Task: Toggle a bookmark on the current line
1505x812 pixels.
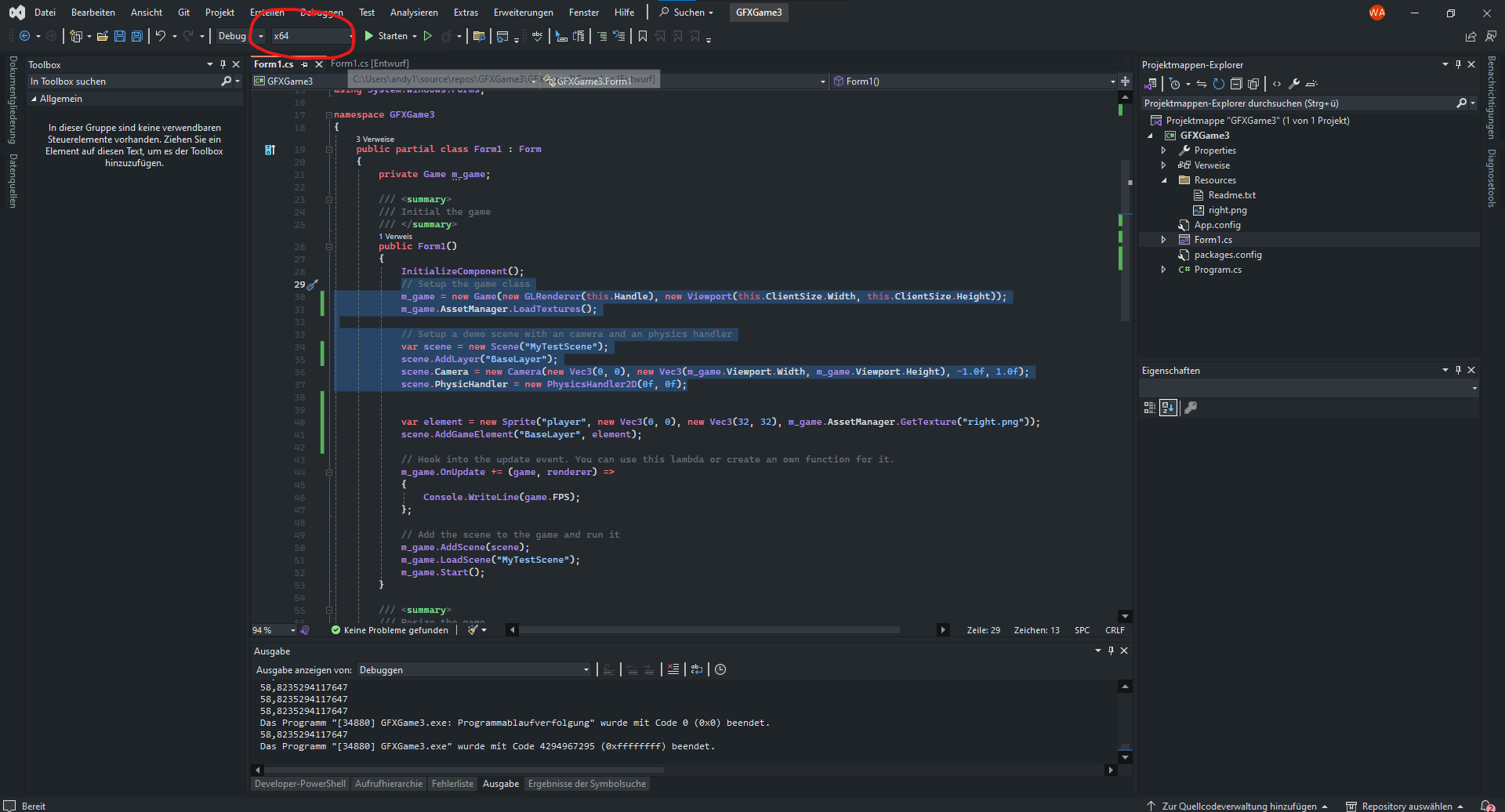Action: (x=643, y=36)
